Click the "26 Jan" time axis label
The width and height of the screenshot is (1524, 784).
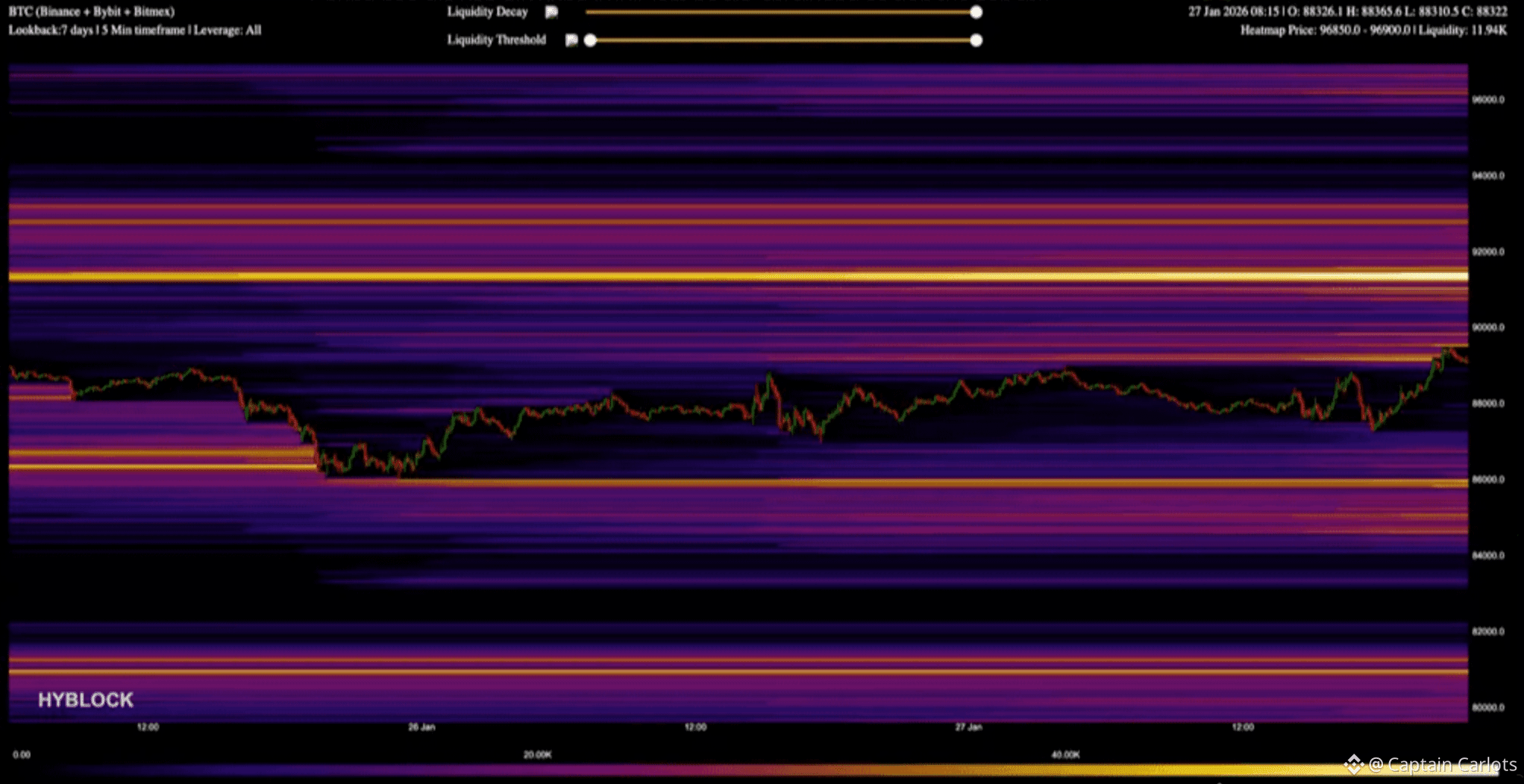422,726
